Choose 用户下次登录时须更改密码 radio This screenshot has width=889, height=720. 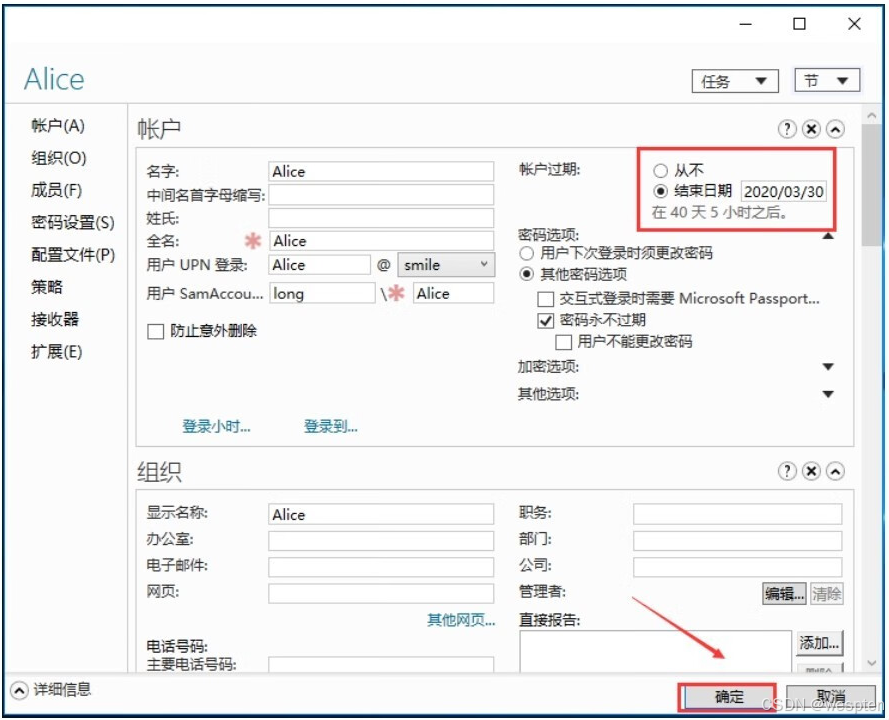[x=527, y=253]
